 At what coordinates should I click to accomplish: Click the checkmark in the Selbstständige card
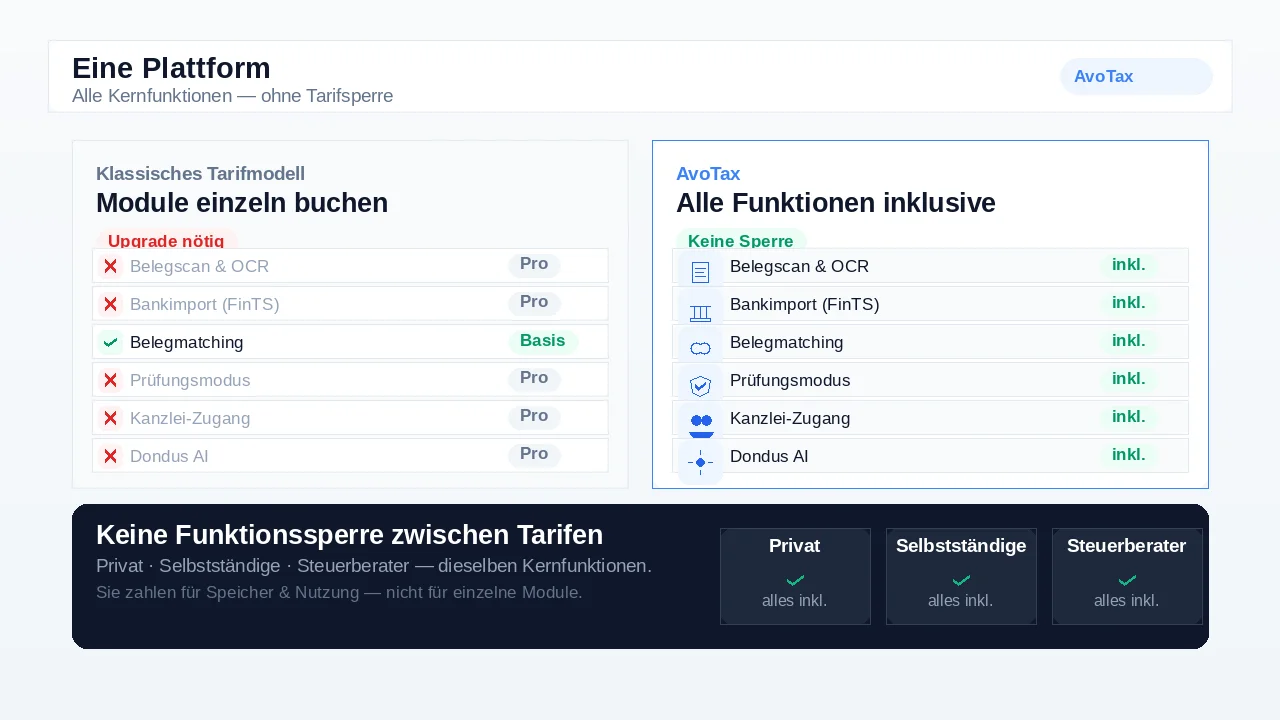click(x=961, y=580)
